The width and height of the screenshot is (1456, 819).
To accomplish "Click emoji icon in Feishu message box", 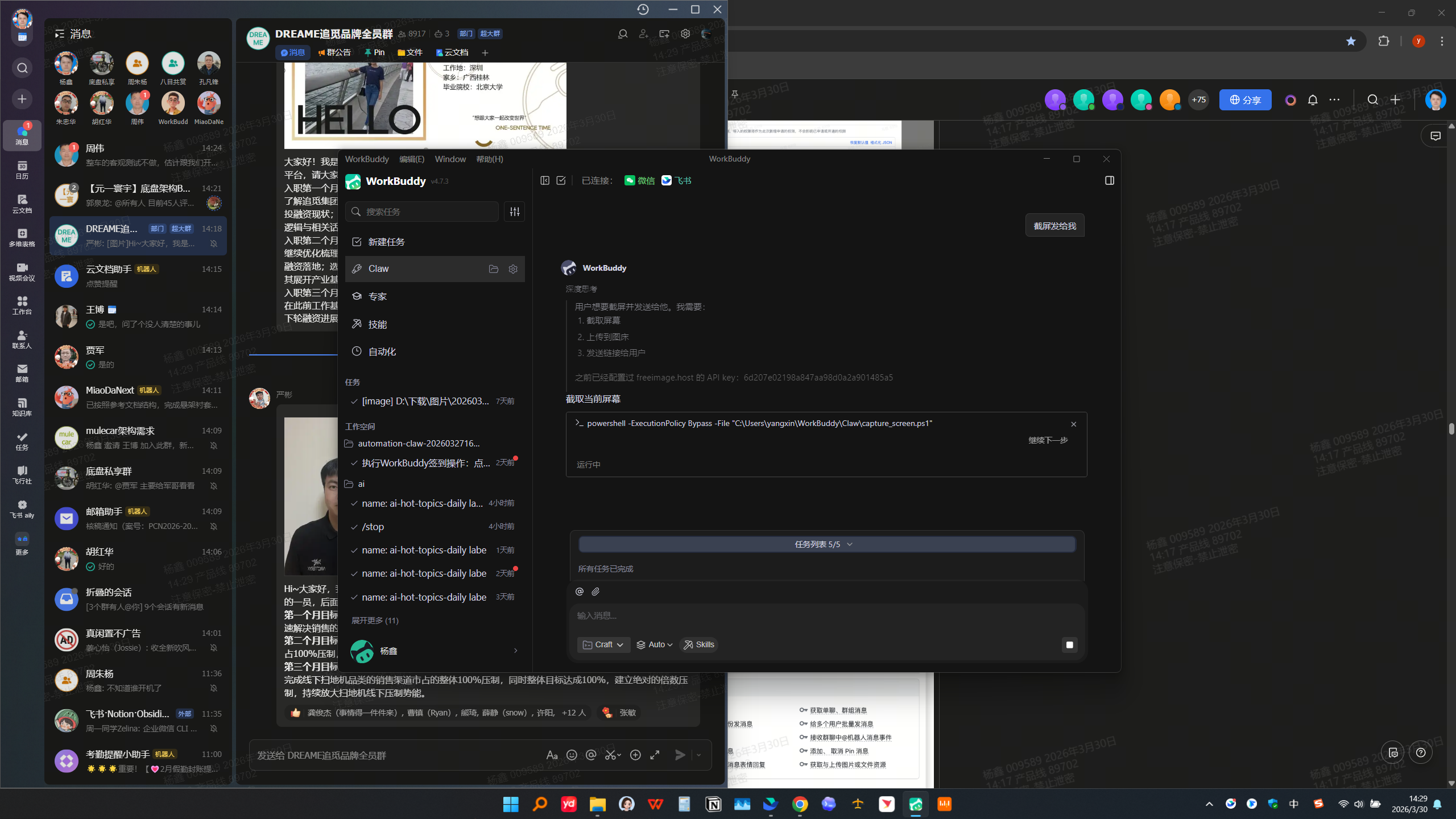I will (x=572, y=755).
